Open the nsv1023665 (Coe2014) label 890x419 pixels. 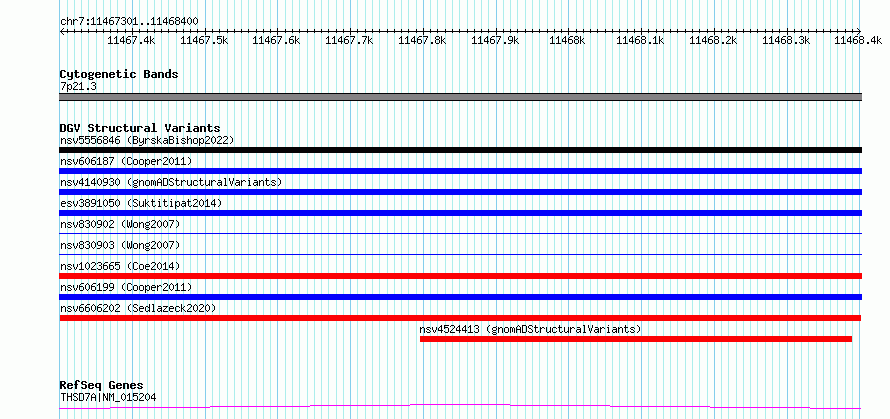click(x=120, y=266)
